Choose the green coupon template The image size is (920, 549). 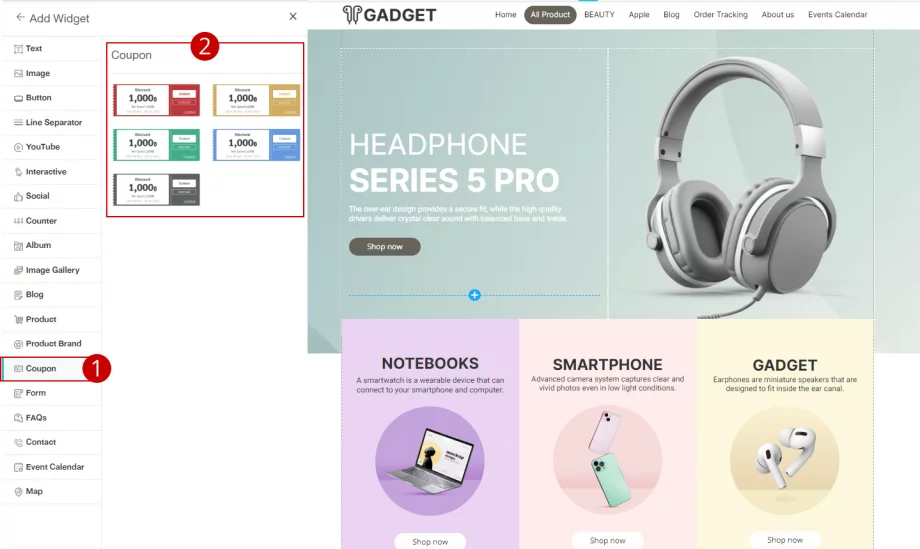(157, 145)
